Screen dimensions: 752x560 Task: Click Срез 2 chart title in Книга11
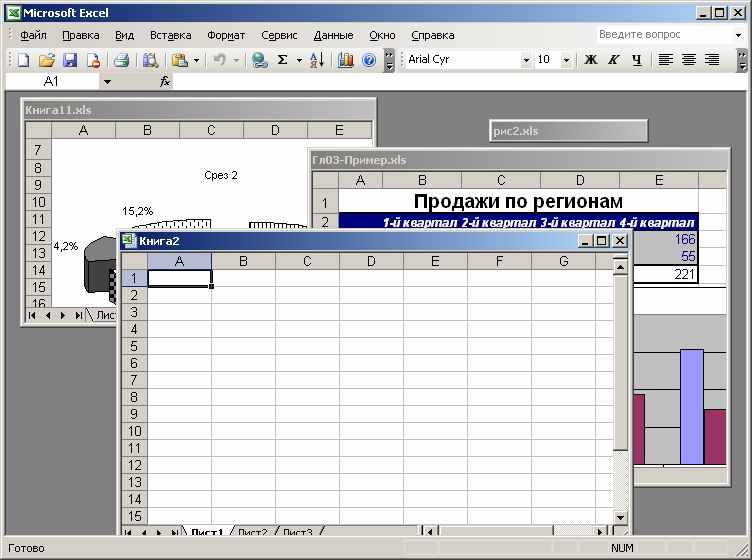coord(221,175)
